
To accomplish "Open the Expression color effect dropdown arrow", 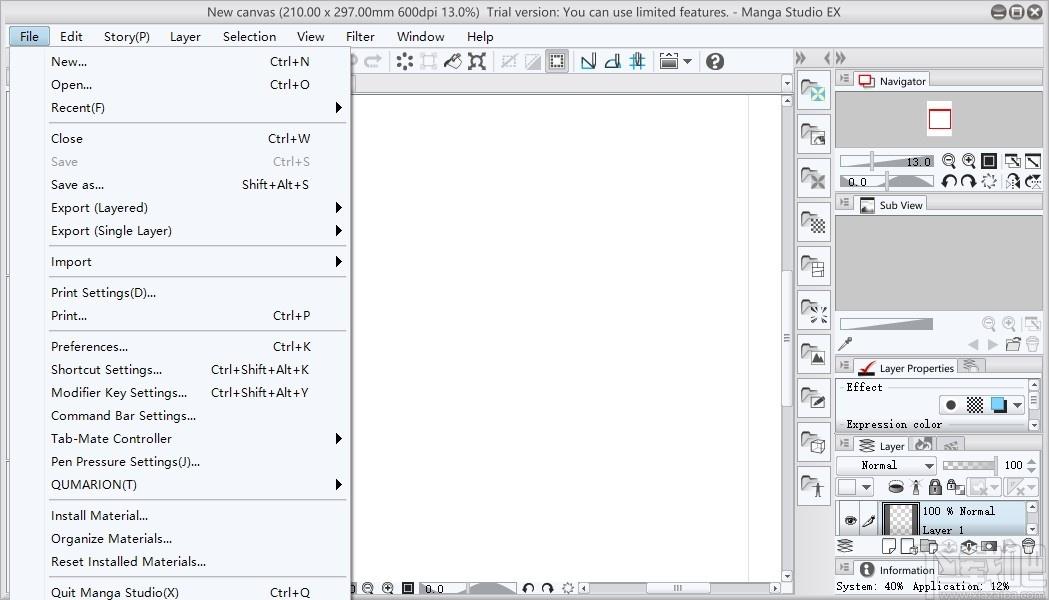I will pyautogui.click(x=1017, y=405).
